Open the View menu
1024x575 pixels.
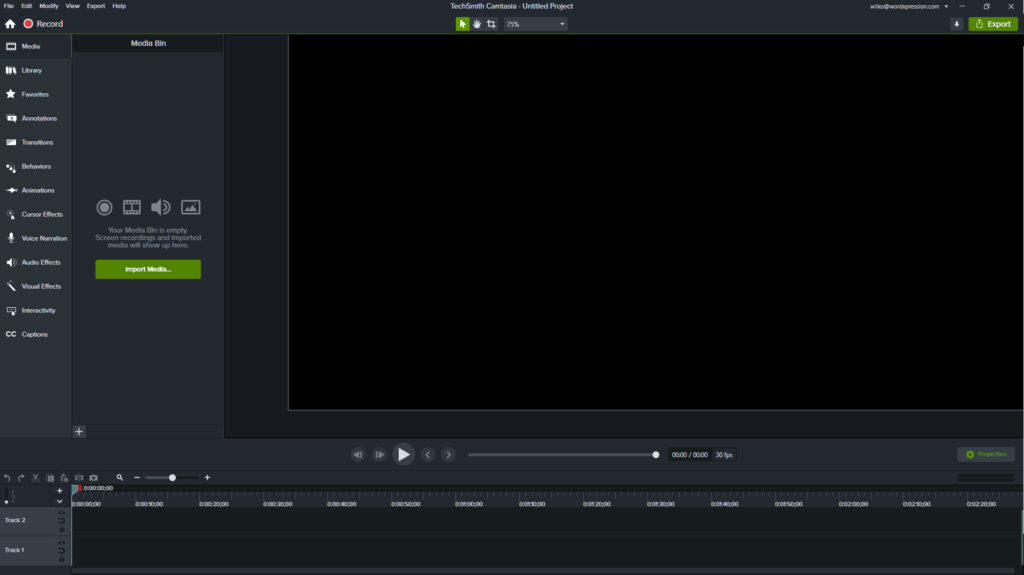tap(72, 6)
